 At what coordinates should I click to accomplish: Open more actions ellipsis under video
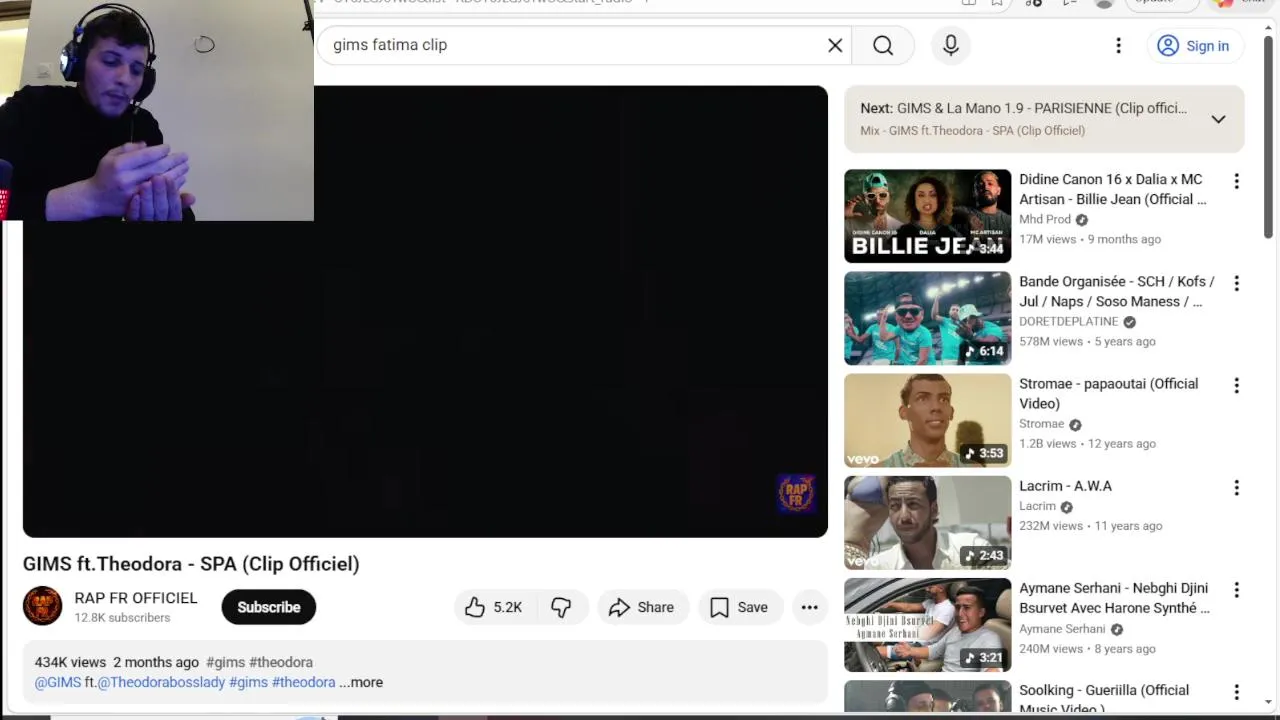coord(809,607)
